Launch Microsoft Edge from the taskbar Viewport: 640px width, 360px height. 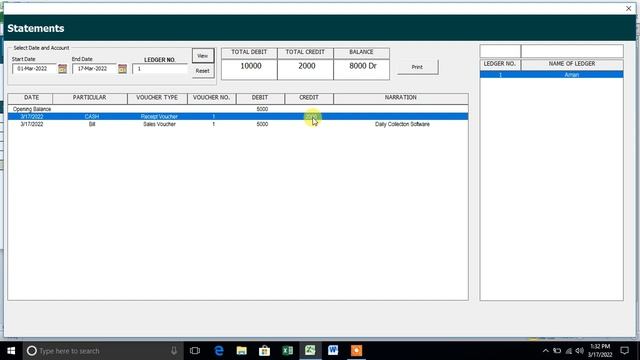point(219,351)
